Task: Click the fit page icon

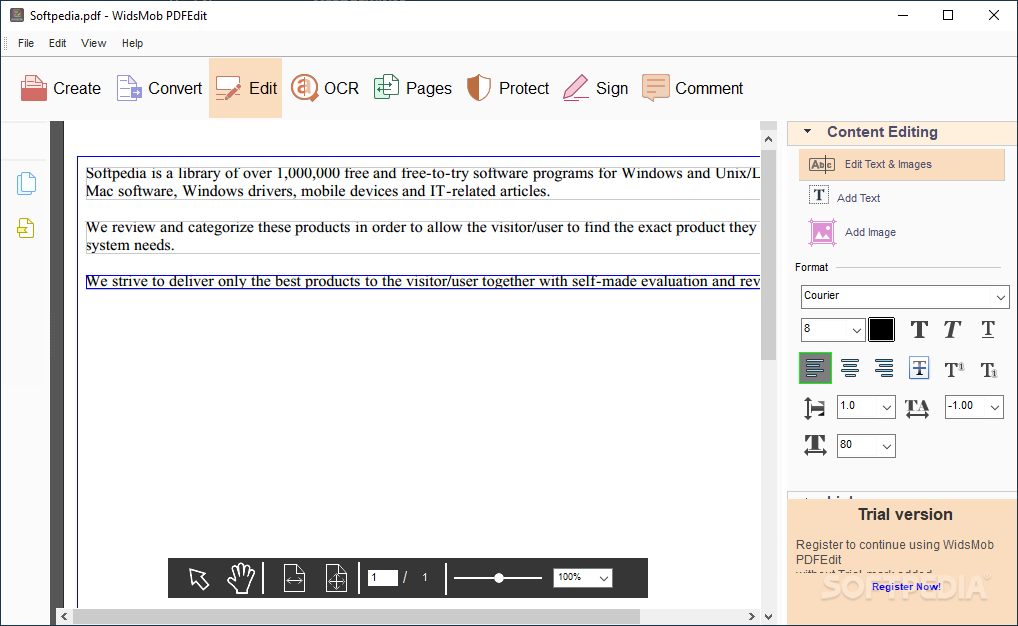Action: point(336,578)
